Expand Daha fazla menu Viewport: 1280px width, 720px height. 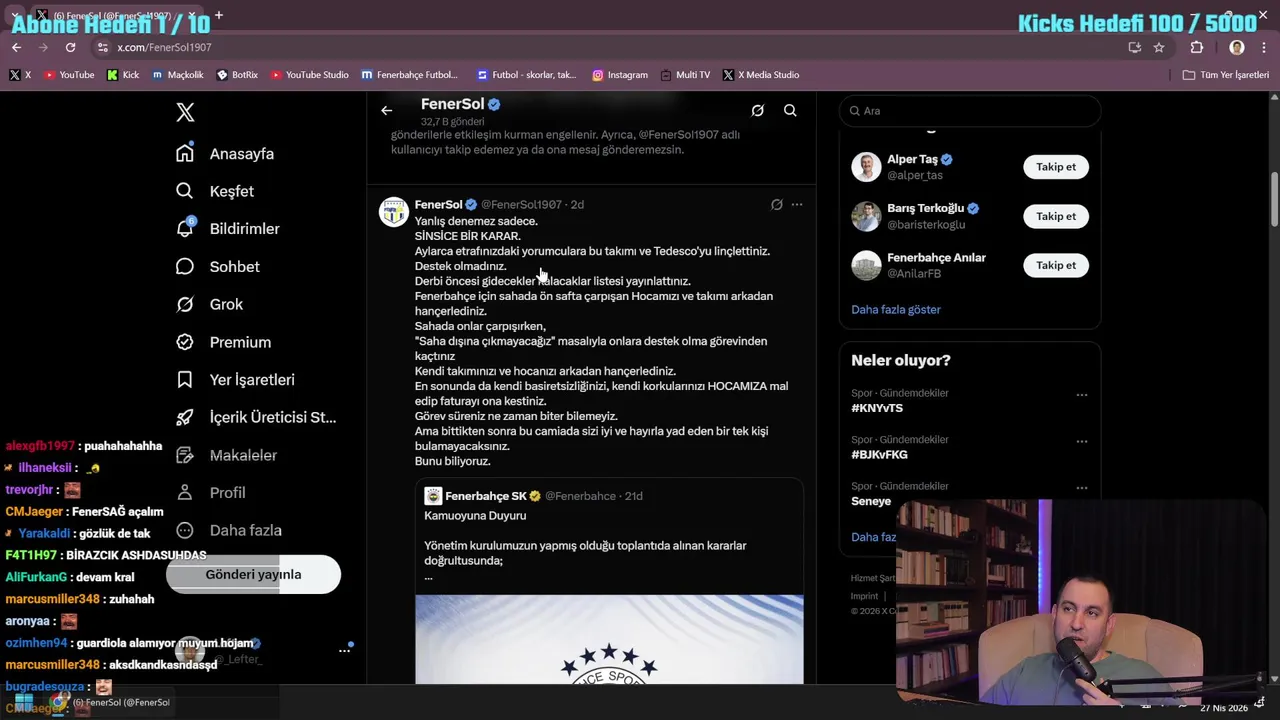point(229,530)
